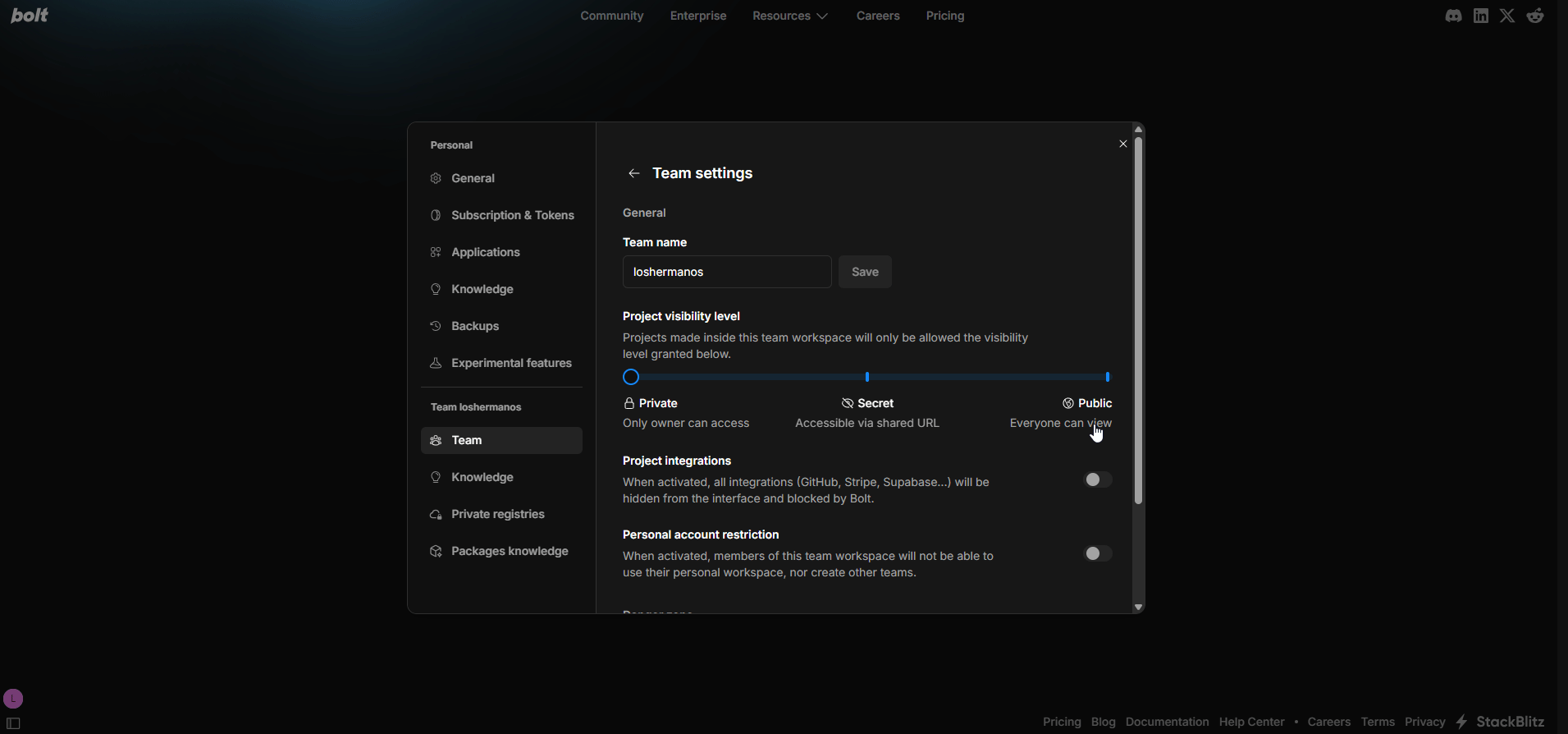Toggle the Project integrations switch
This screenshot has height=734, width=1568.
1098,479
